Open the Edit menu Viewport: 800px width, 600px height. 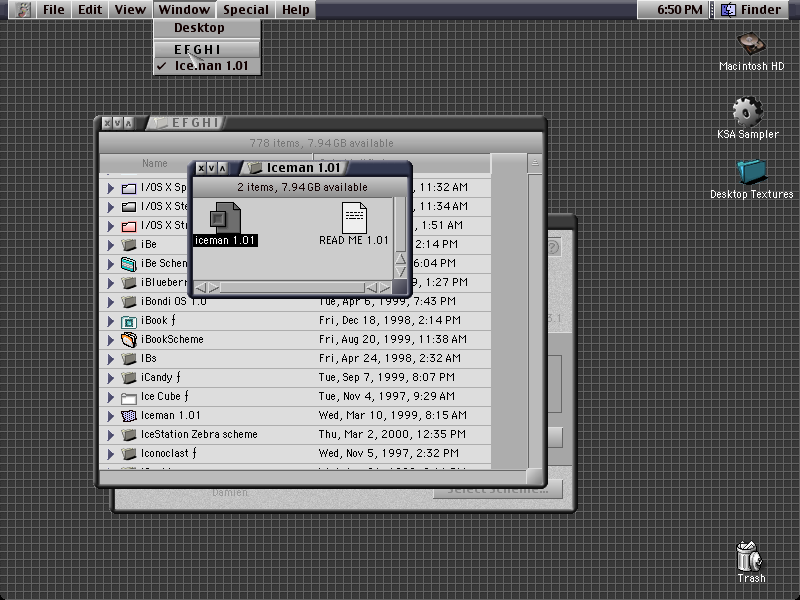tap(90, 10)
